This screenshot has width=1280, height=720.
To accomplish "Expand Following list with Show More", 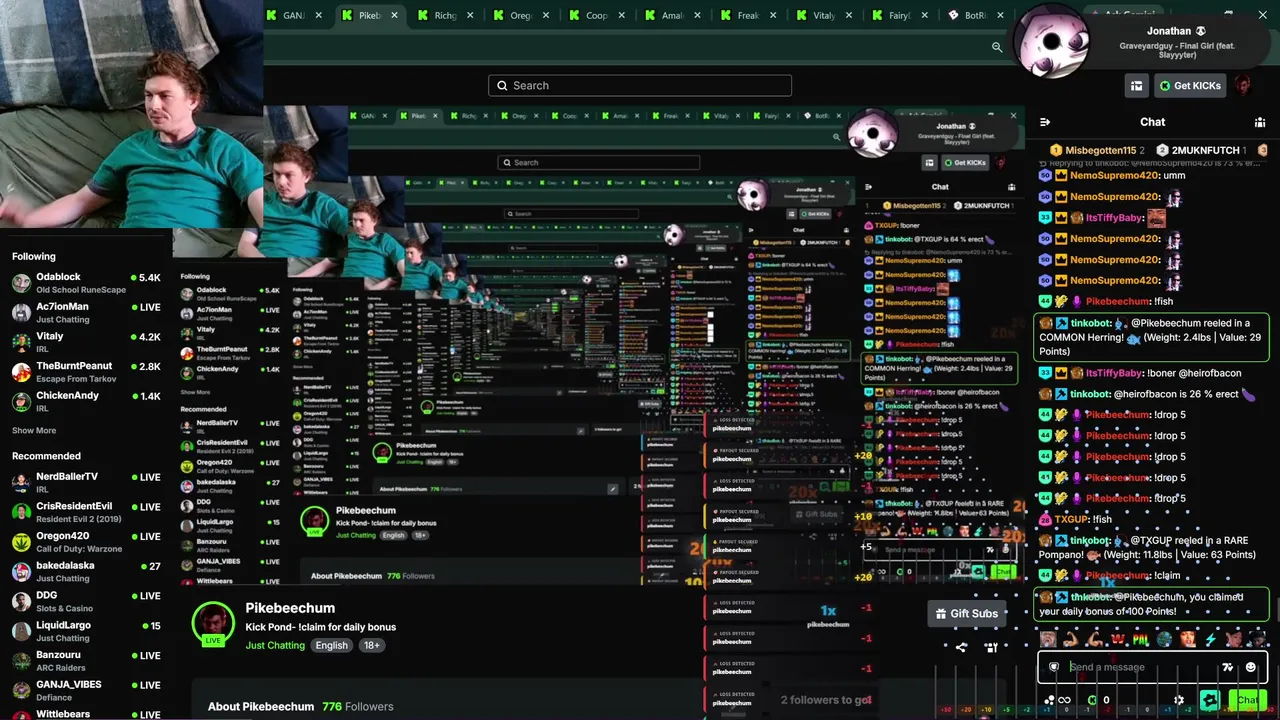I will (x=34, y=431).
